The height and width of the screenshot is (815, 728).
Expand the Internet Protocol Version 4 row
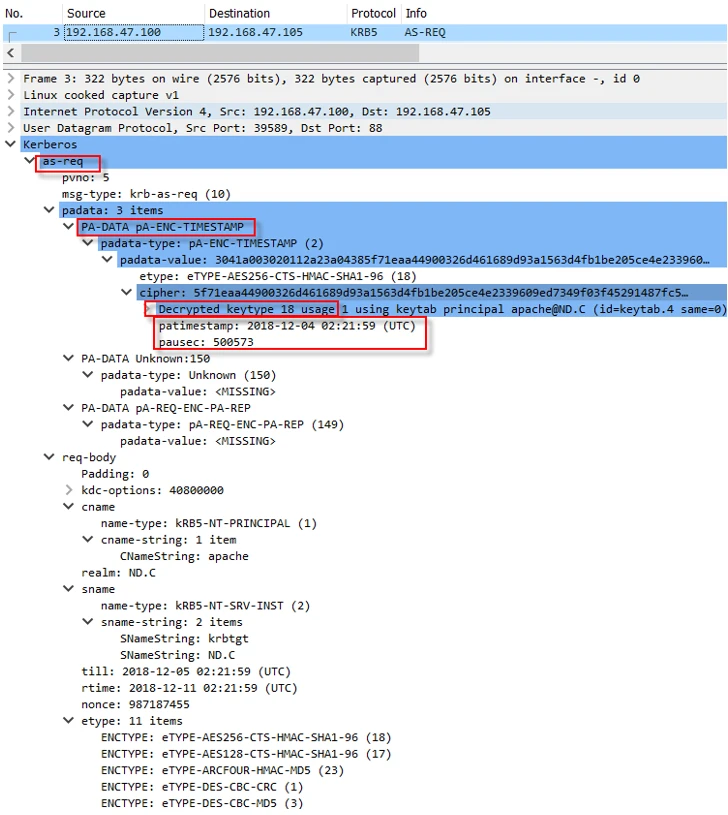pyautogui.click(x=11, y=111)
